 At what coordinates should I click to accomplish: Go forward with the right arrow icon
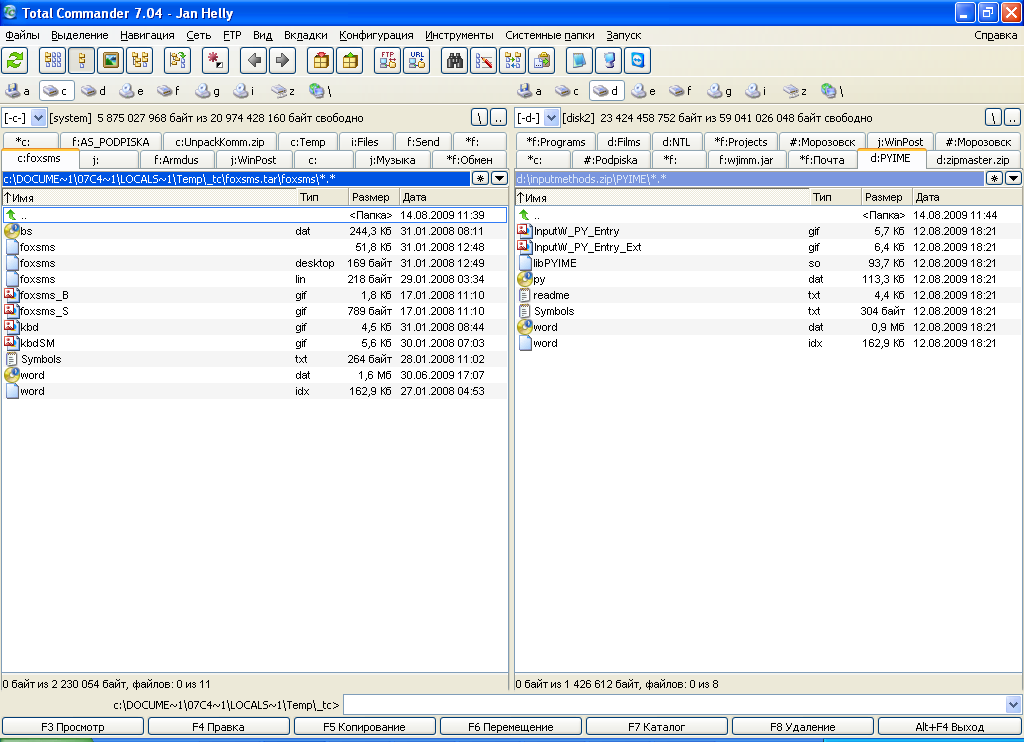[283, 61]
